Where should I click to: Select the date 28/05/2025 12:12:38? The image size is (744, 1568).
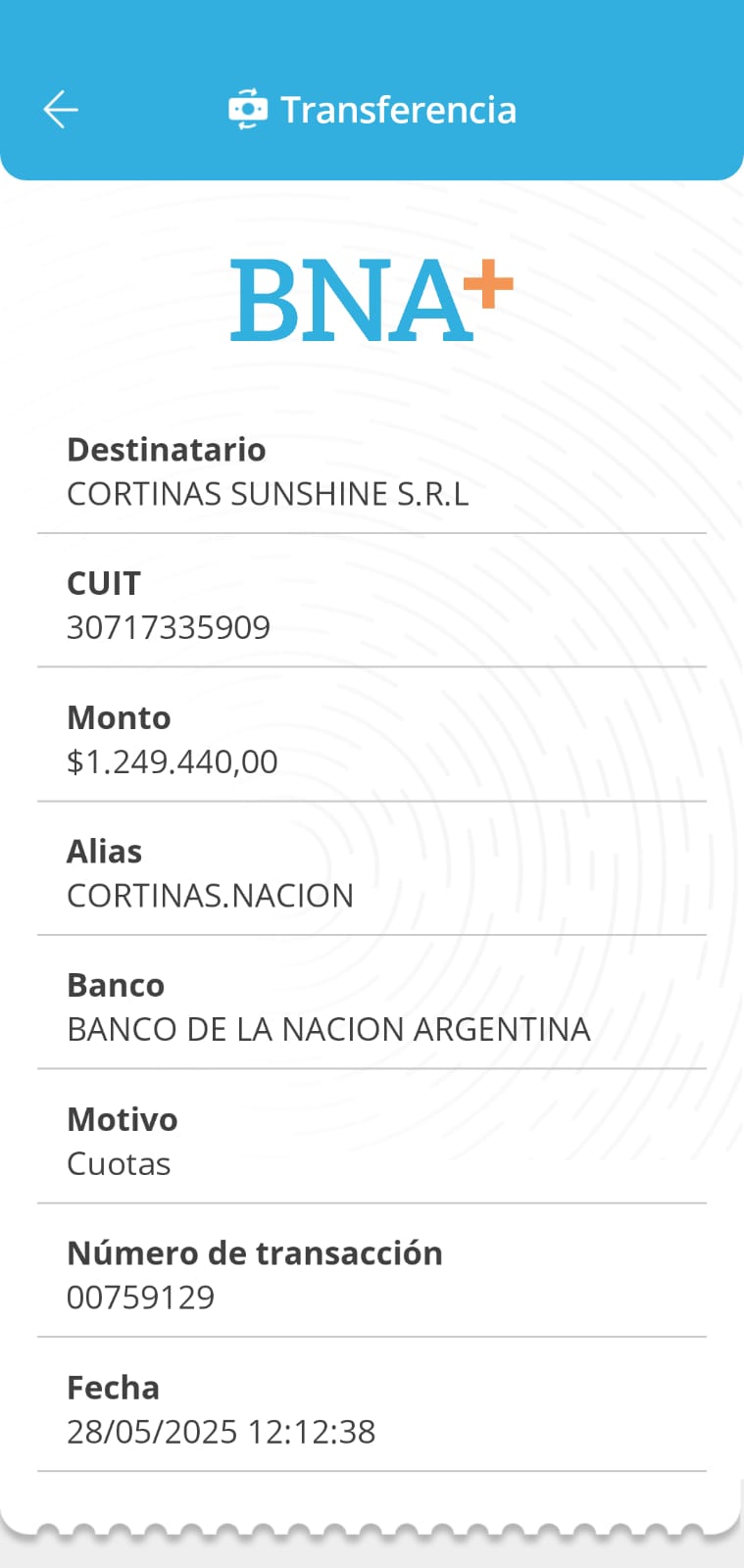(x=221, y=1432)
